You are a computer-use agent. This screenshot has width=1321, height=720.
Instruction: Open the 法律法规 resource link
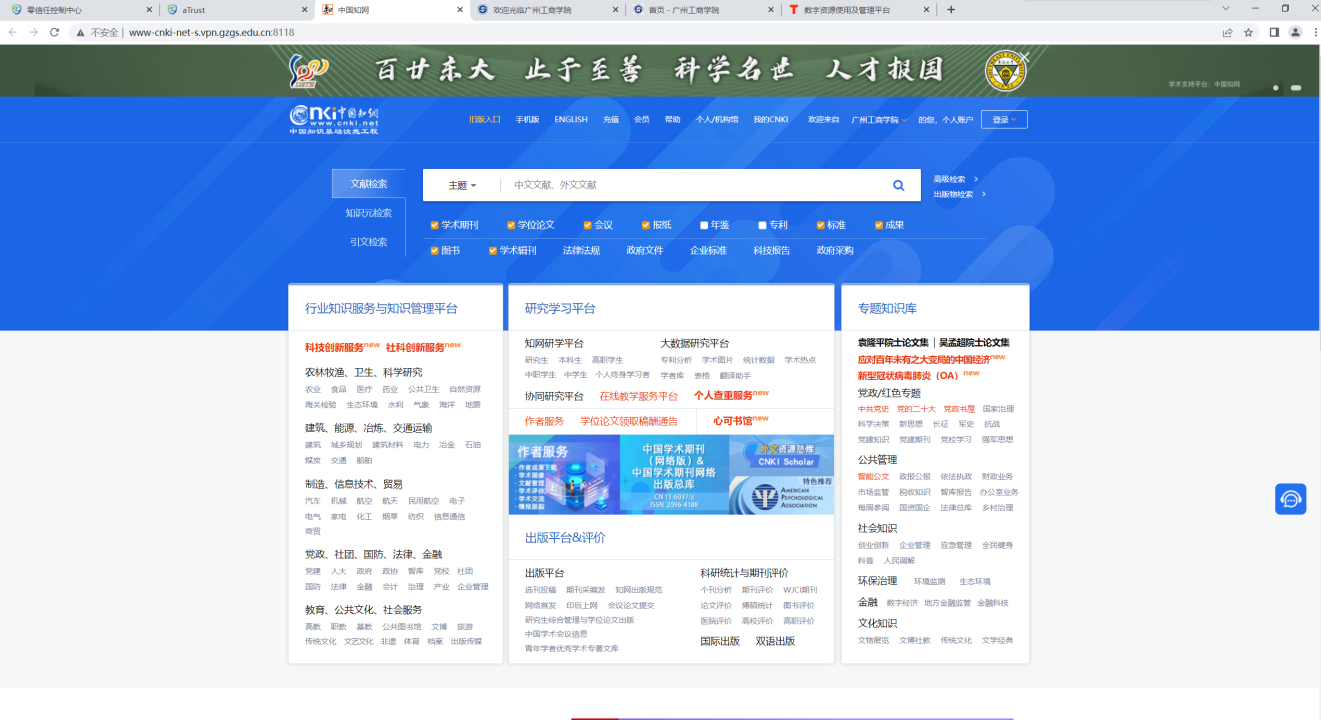click(581, 250)
